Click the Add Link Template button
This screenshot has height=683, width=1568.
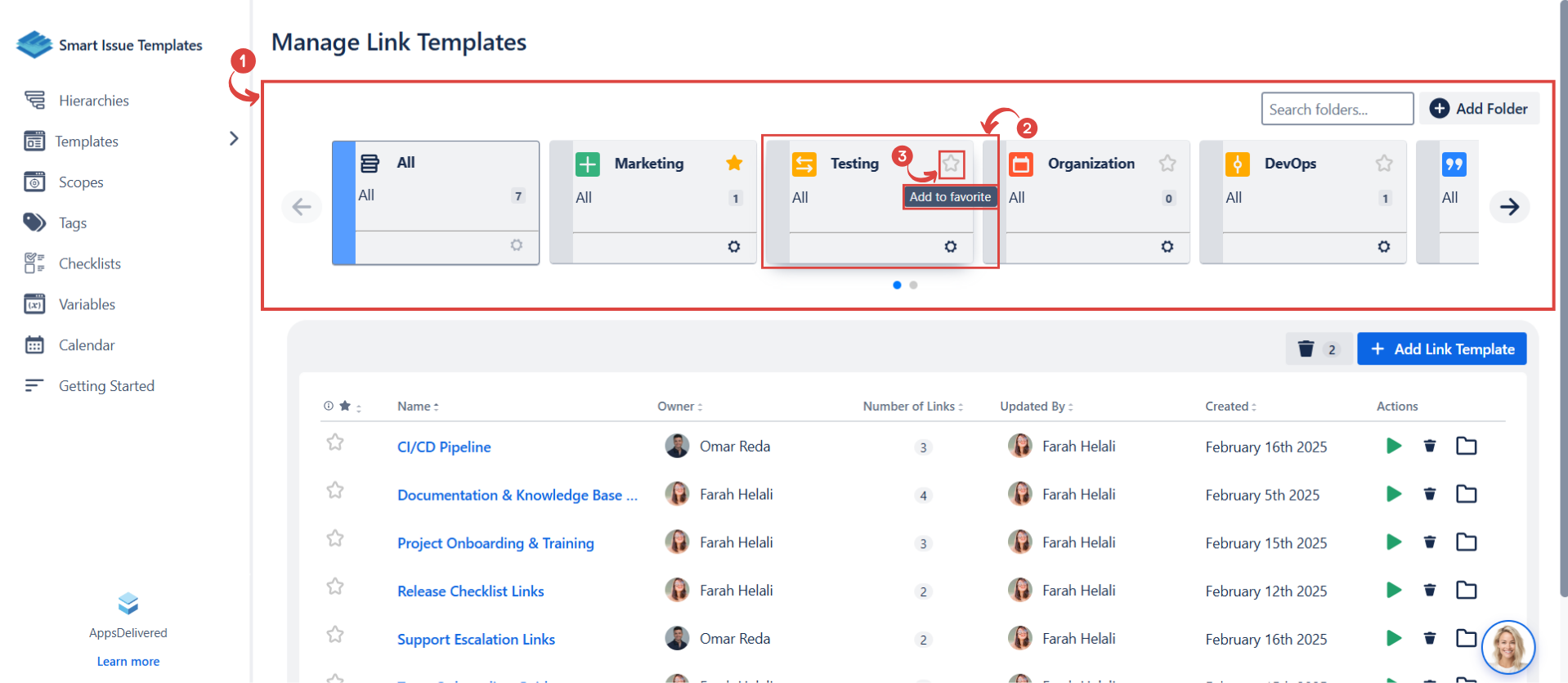tap(1441, 349)
